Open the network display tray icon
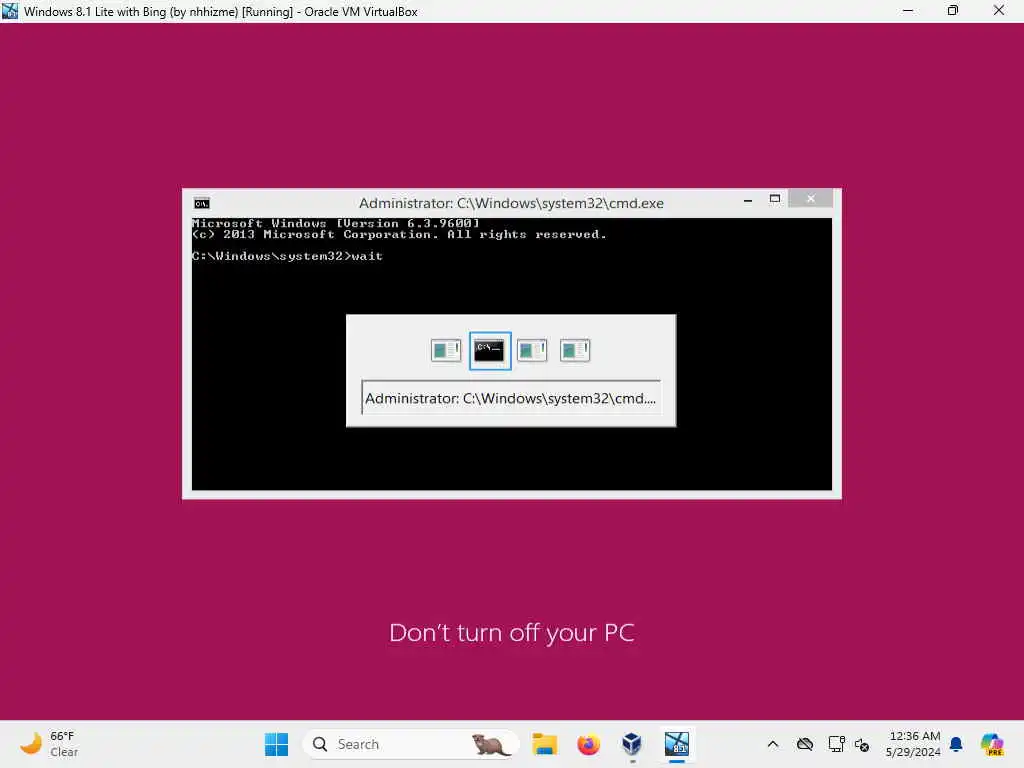The image size is (1024, 768). click(x=836, y=744)
